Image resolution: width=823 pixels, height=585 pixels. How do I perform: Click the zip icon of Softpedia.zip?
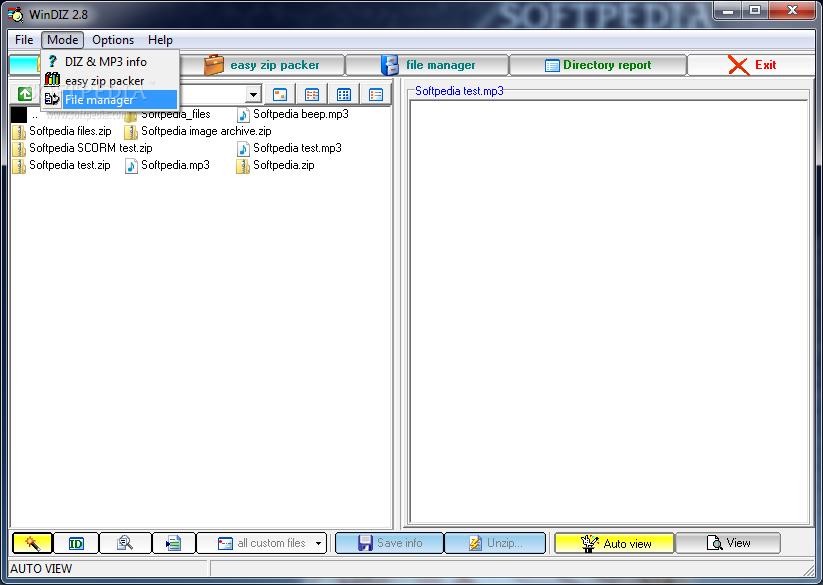[x=242, y=166]
